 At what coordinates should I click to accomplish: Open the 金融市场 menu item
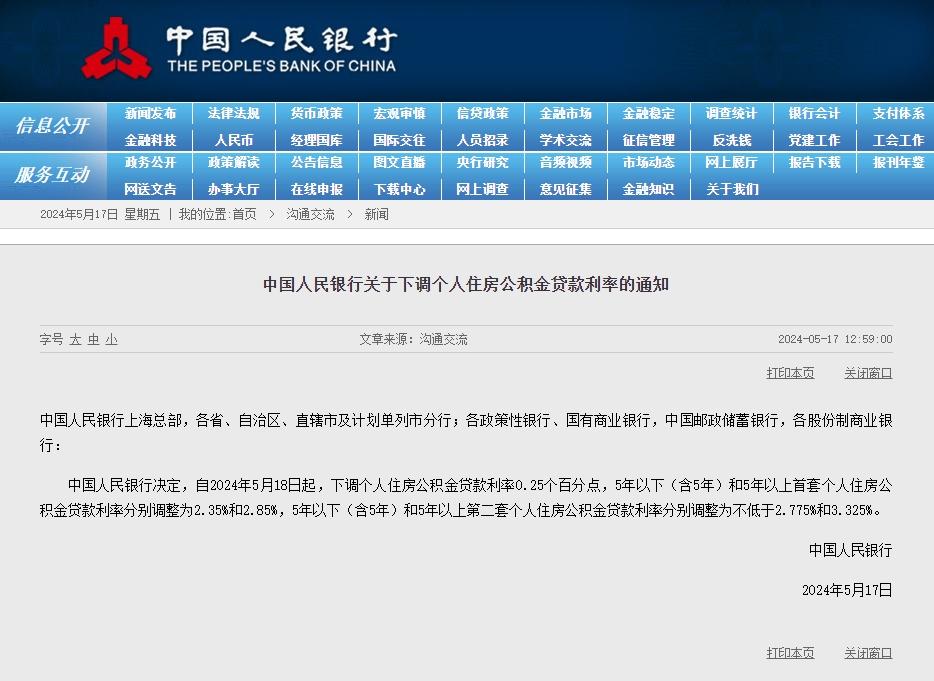pos(565,114)
